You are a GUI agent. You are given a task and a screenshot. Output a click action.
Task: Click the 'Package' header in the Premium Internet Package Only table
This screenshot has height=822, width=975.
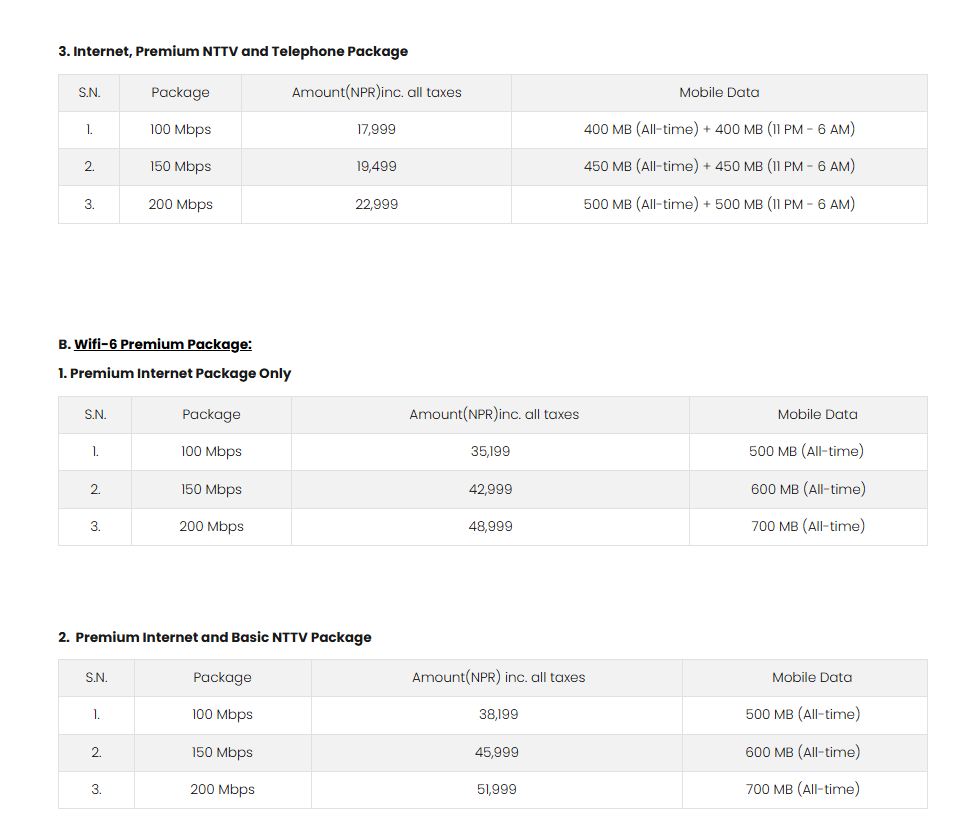[211, 414]
